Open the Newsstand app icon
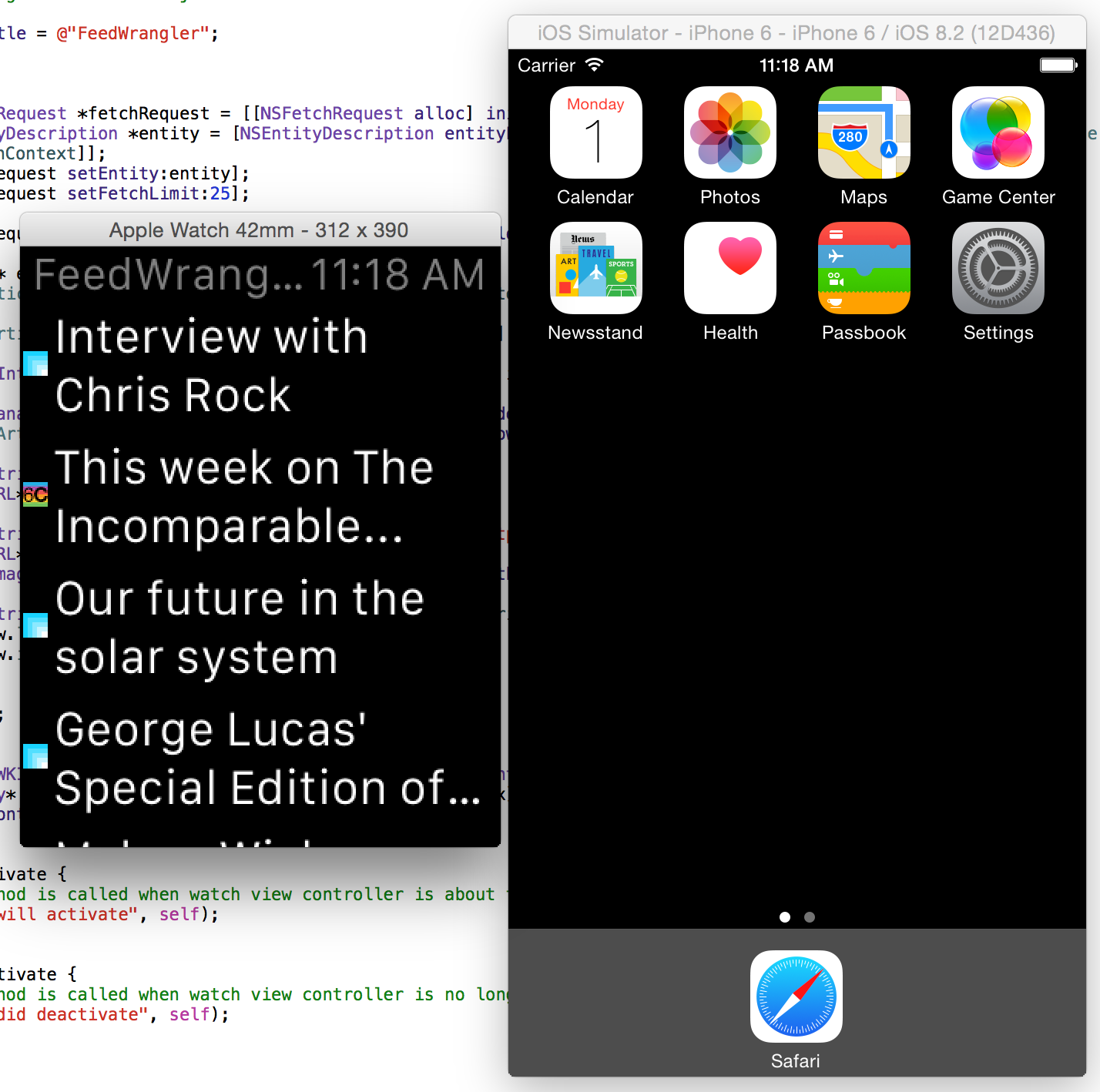Image resolution: width=1100 pixels, height=1092 pixels. coord(595,268)
